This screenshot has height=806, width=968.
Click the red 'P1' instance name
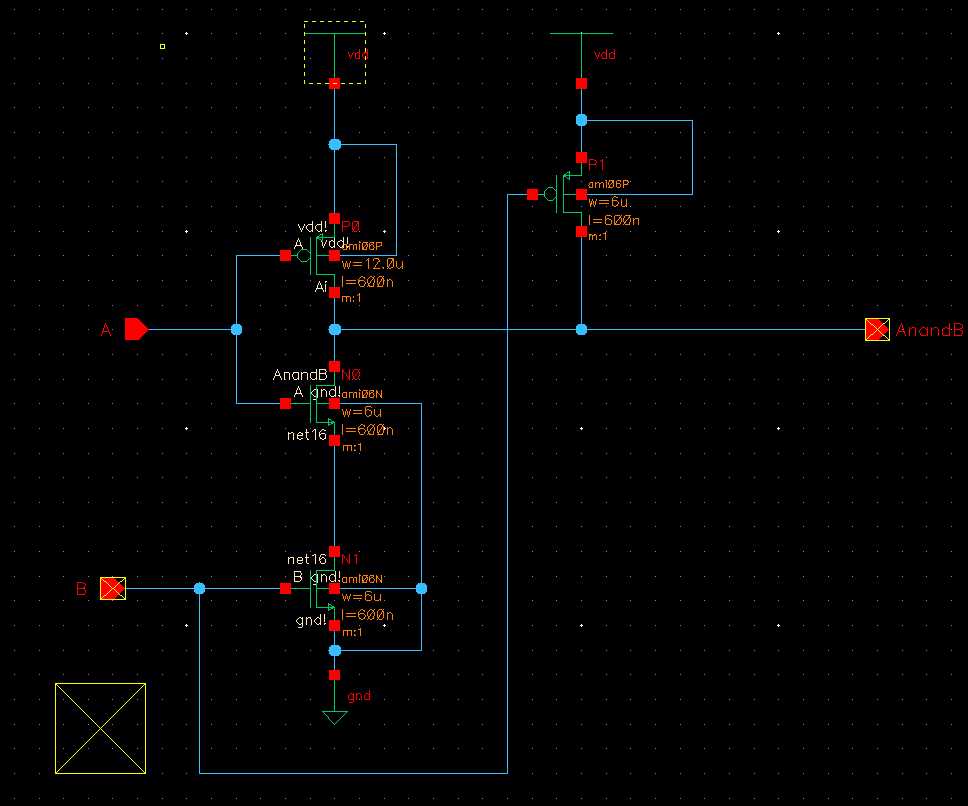[x=597, y=164]
